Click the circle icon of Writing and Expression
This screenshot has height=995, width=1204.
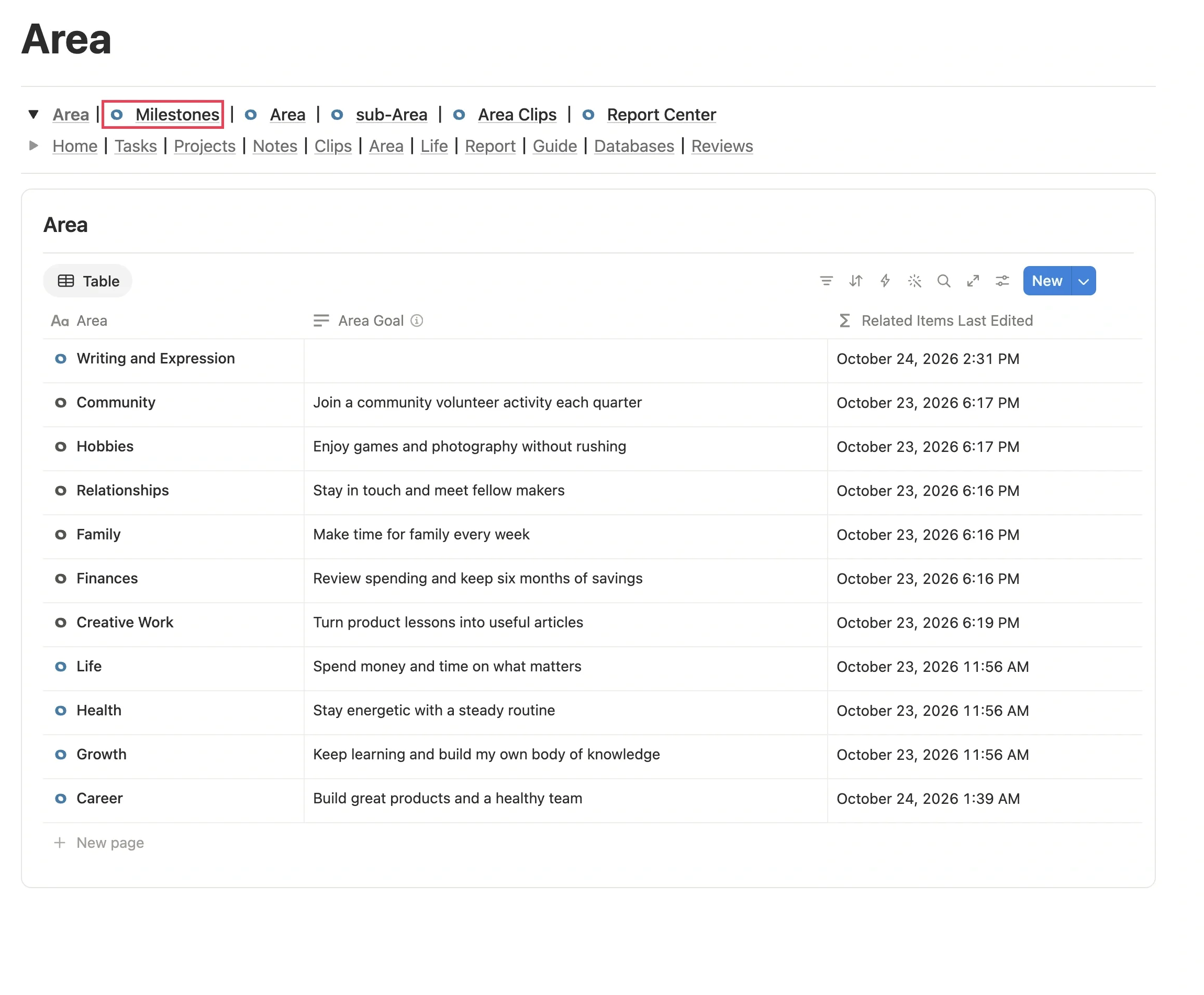[x=60, y=359]
